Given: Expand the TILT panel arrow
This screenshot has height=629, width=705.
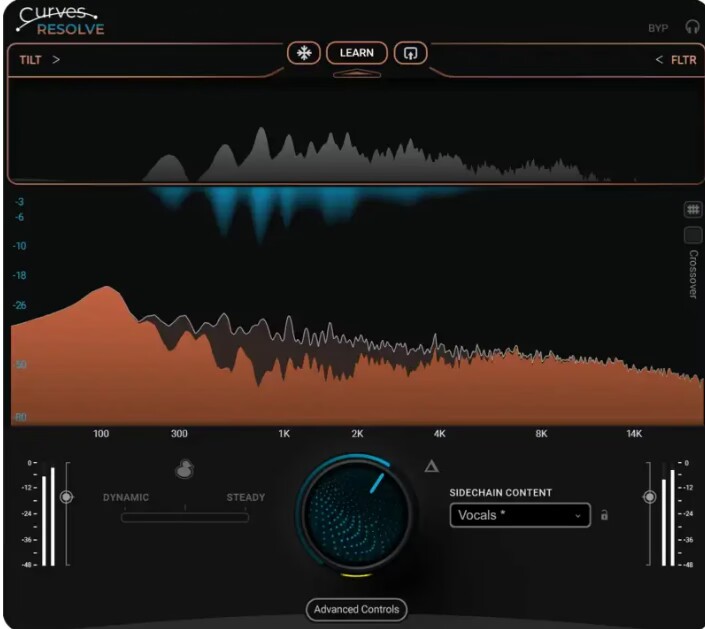Looking at the screenshot, I should coord(56,59).
